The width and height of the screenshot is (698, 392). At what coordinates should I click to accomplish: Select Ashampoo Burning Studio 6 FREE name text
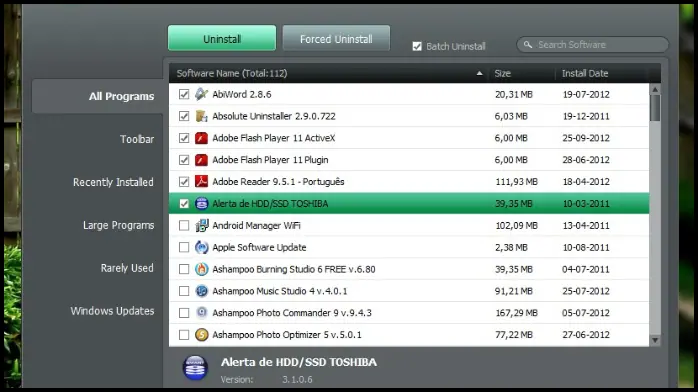pyautogui.click(x=294, y=269)
